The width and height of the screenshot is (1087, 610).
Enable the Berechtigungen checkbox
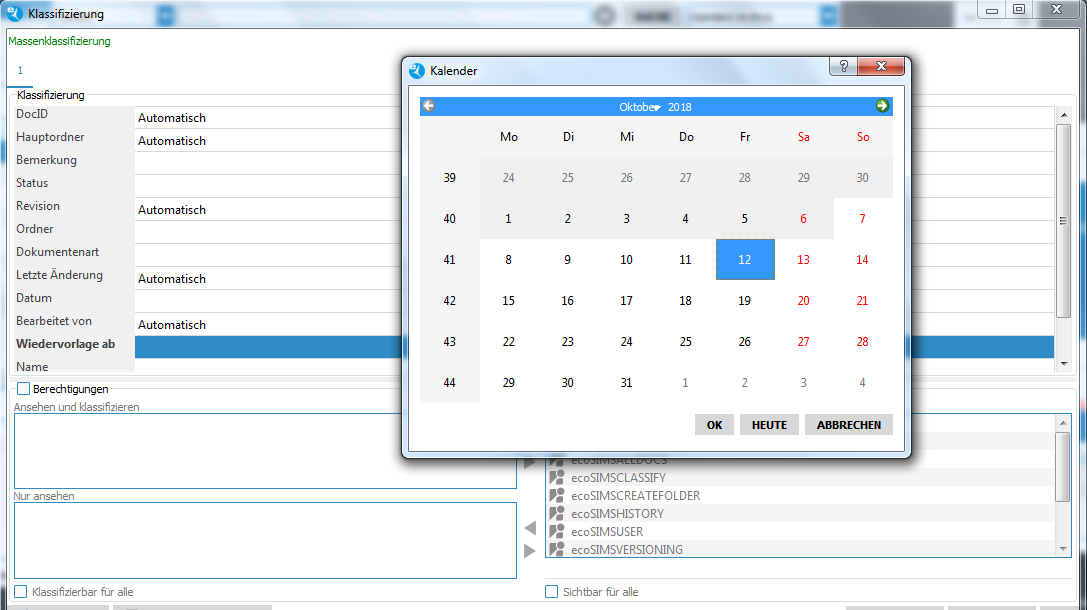[x=23, y=389]
